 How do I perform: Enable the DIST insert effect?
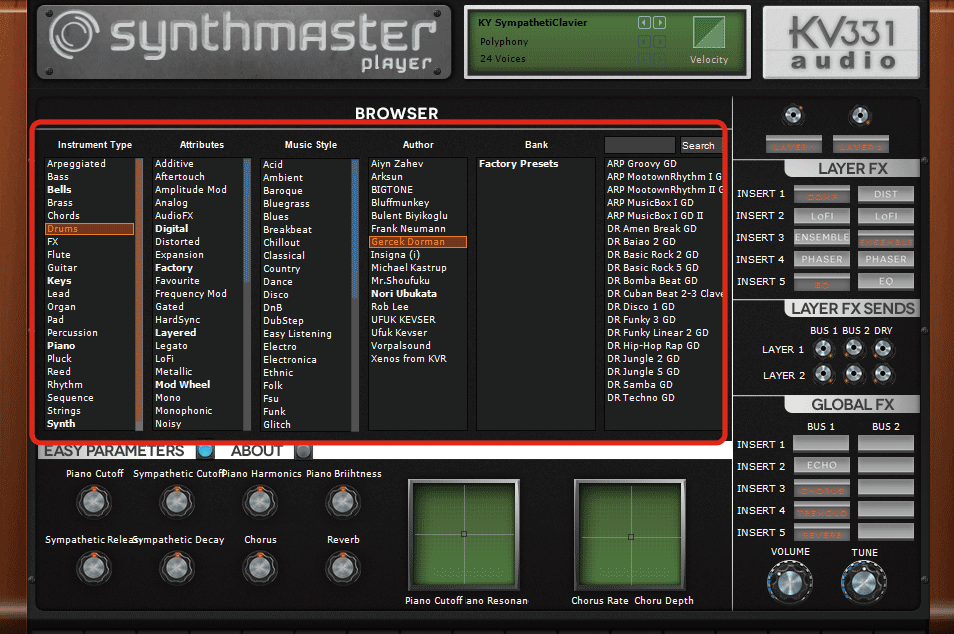(x=886, y=195)
